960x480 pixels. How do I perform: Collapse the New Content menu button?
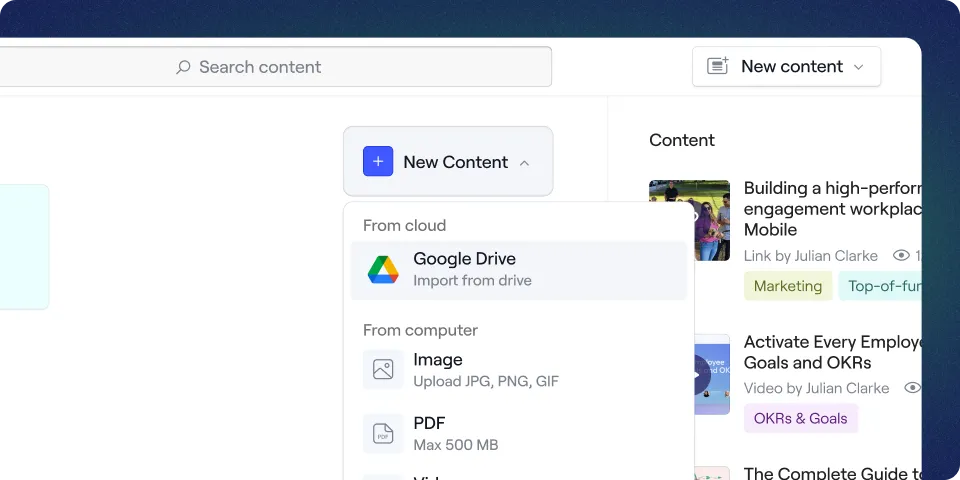click(448, 162)
